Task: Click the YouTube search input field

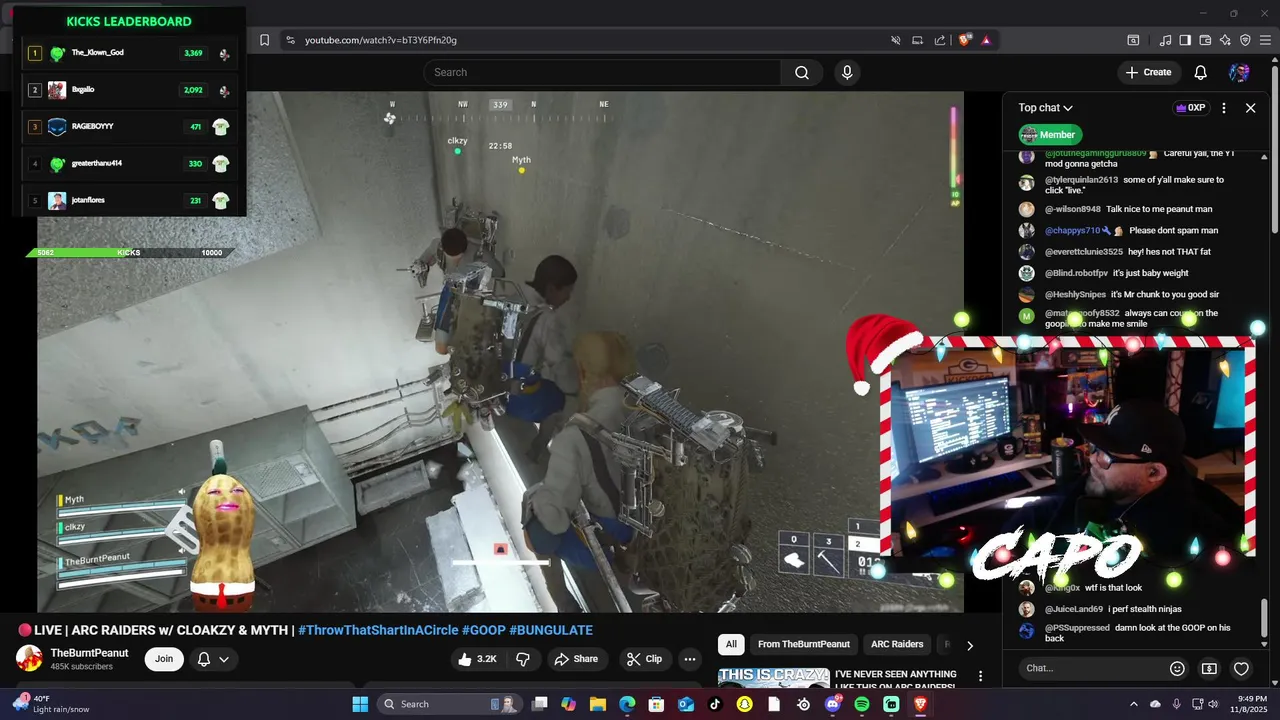Action: [602, 72]
